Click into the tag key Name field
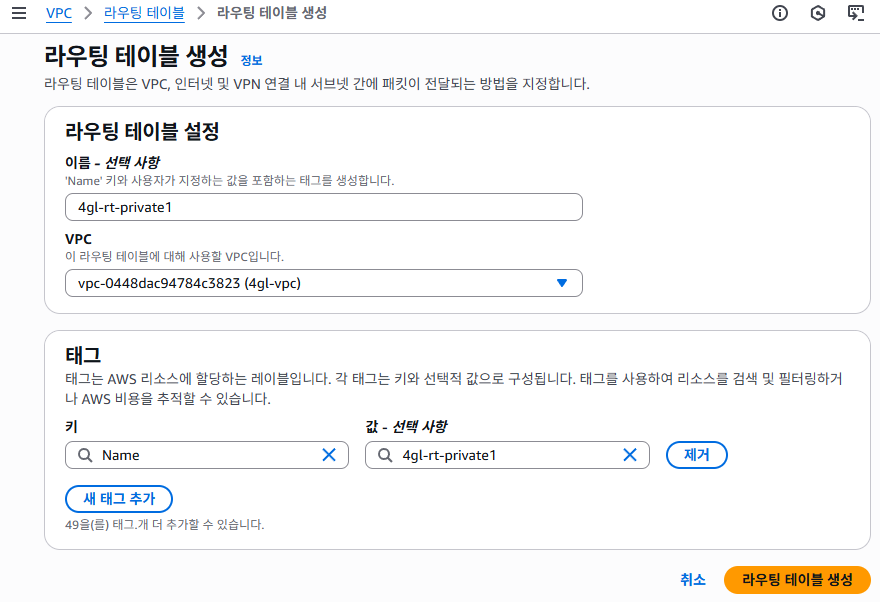This screenshot has height=602, width=880. [x=207, y=455]
